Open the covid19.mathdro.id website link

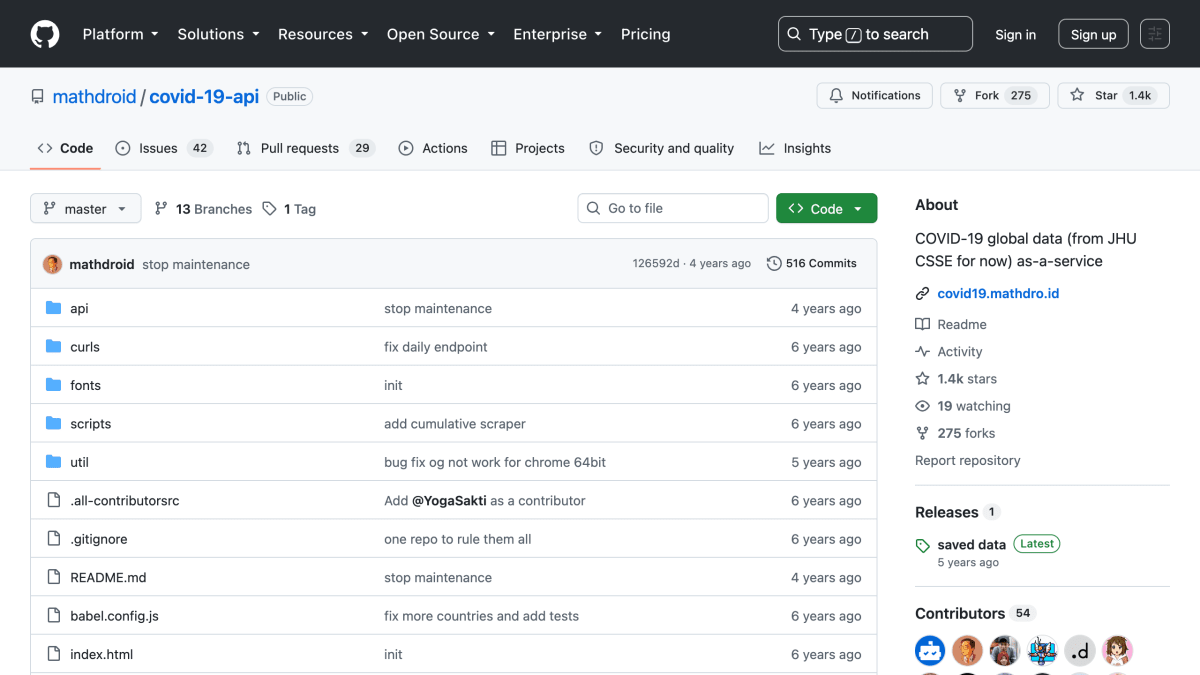pyautogui.click(x=998, y=294)
